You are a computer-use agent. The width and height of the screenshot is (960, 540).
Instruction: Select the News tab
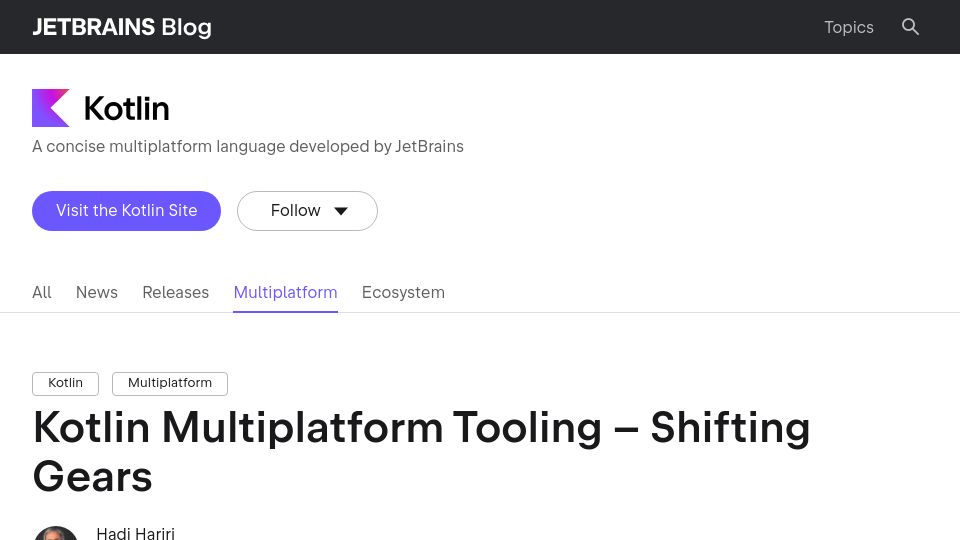click(x=97, y=293)
